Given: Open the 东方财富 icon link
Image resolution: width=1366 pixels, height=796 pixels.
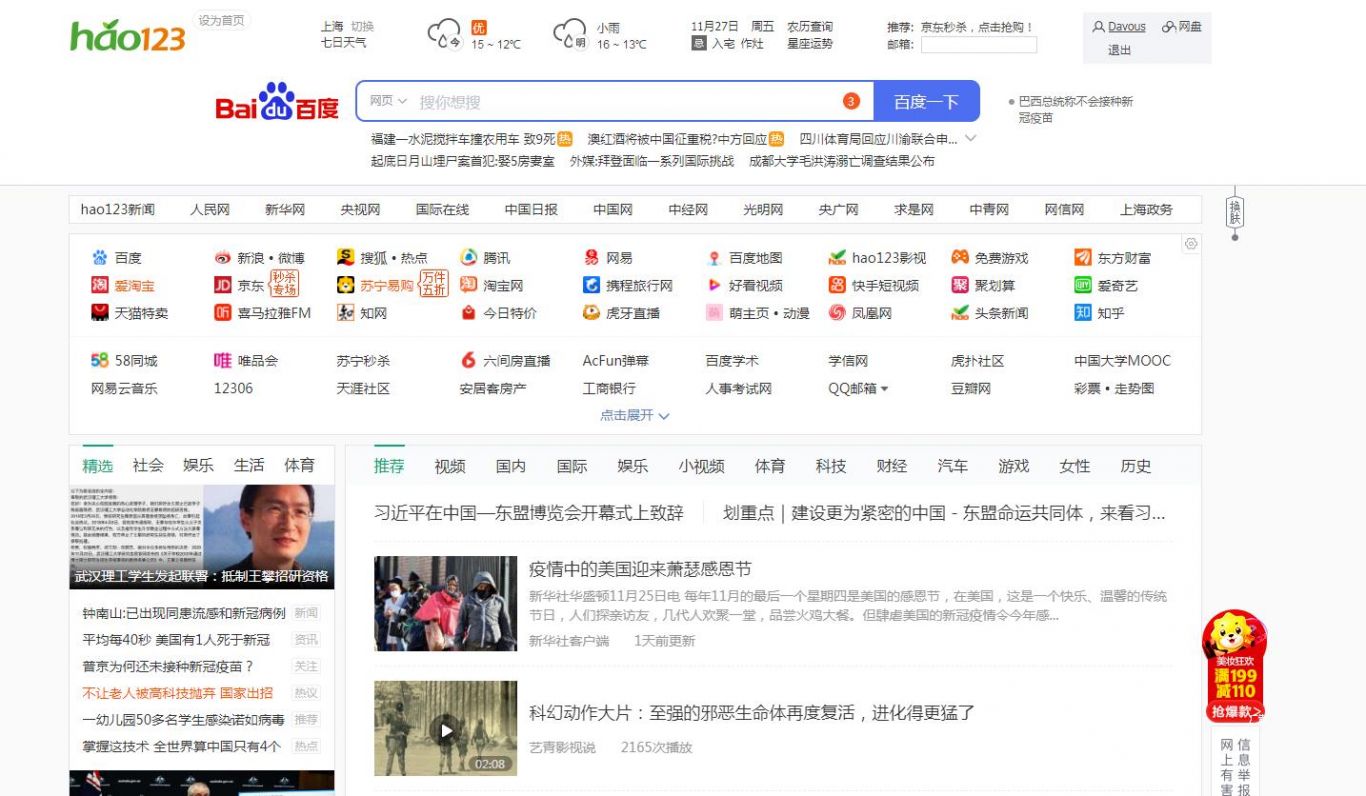Looking at the screenshot, I should [1083, 258].
